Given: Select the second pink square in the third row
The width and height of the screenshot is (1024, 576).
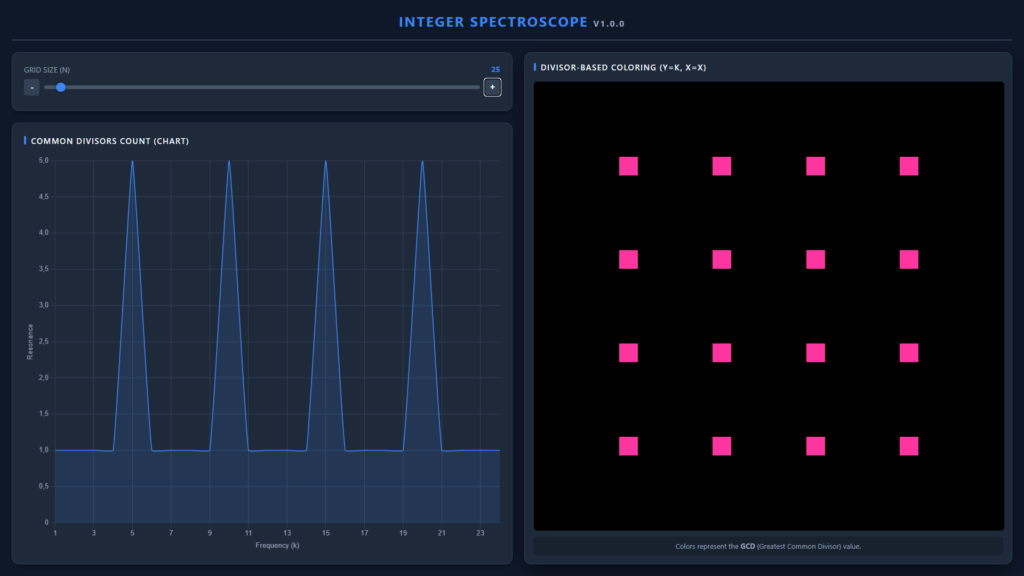Looking at the screenshot, I should (721, 353).
